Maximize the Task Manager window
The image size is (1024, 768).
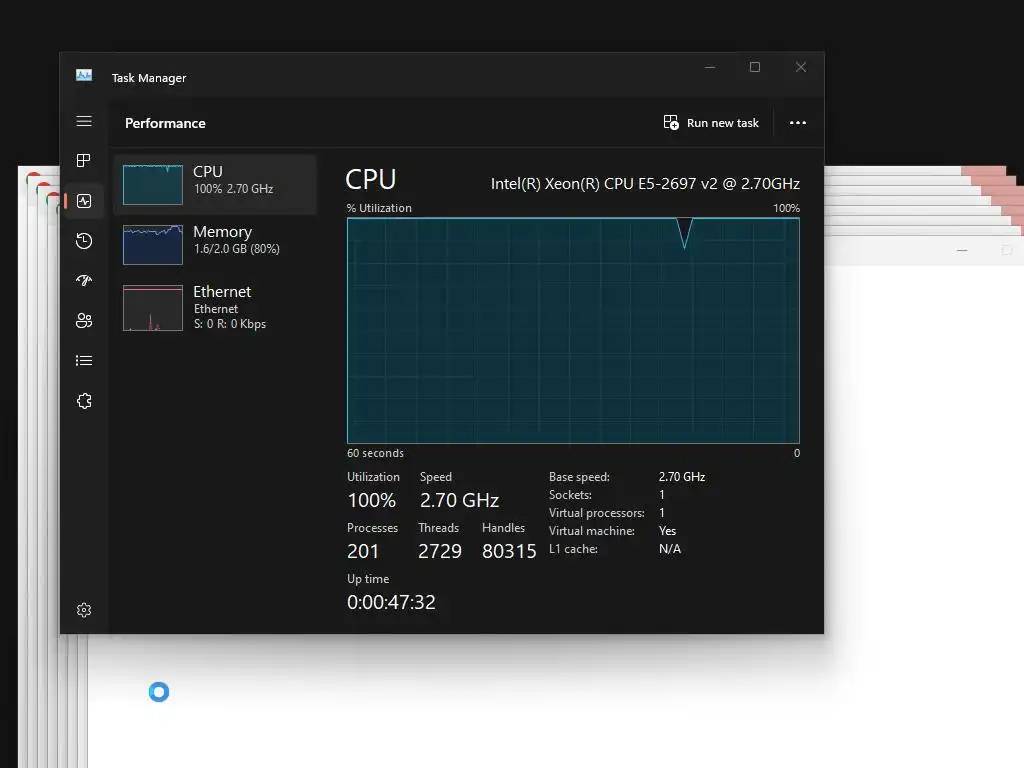coord(755,67)
